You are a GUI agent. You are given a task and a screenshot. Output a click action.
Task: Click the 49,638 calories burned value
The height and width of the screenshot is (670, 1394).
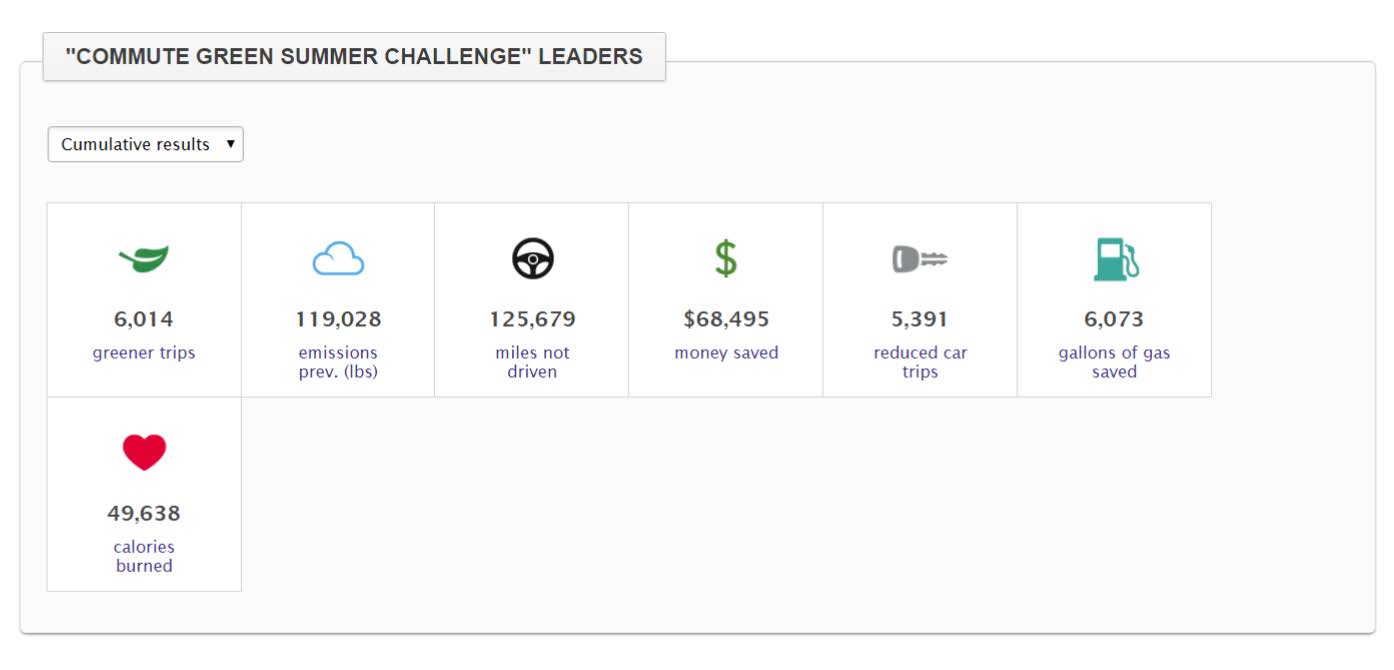pos(144,514)
